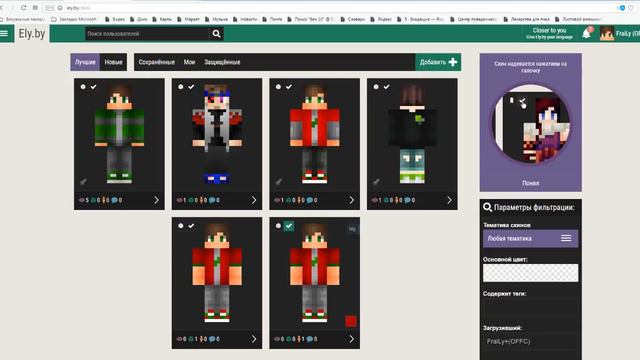Open the Музыка bookmark in the browser bar
The image size is (640, 360).
(216, 19)
